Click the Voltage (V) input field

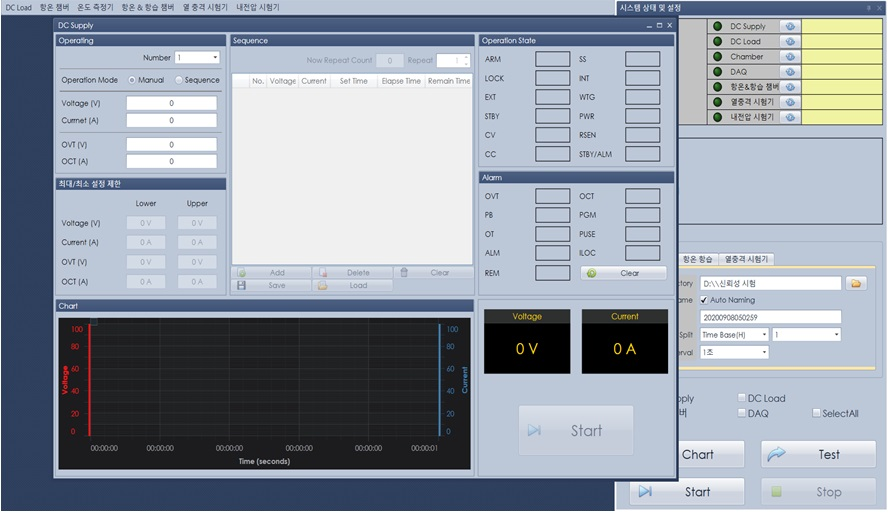(x=171, y=103)
